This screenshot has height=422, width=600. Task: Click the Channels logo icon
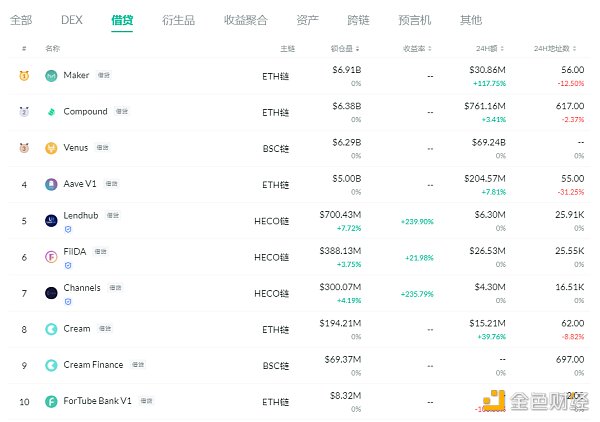click(51, 292)
